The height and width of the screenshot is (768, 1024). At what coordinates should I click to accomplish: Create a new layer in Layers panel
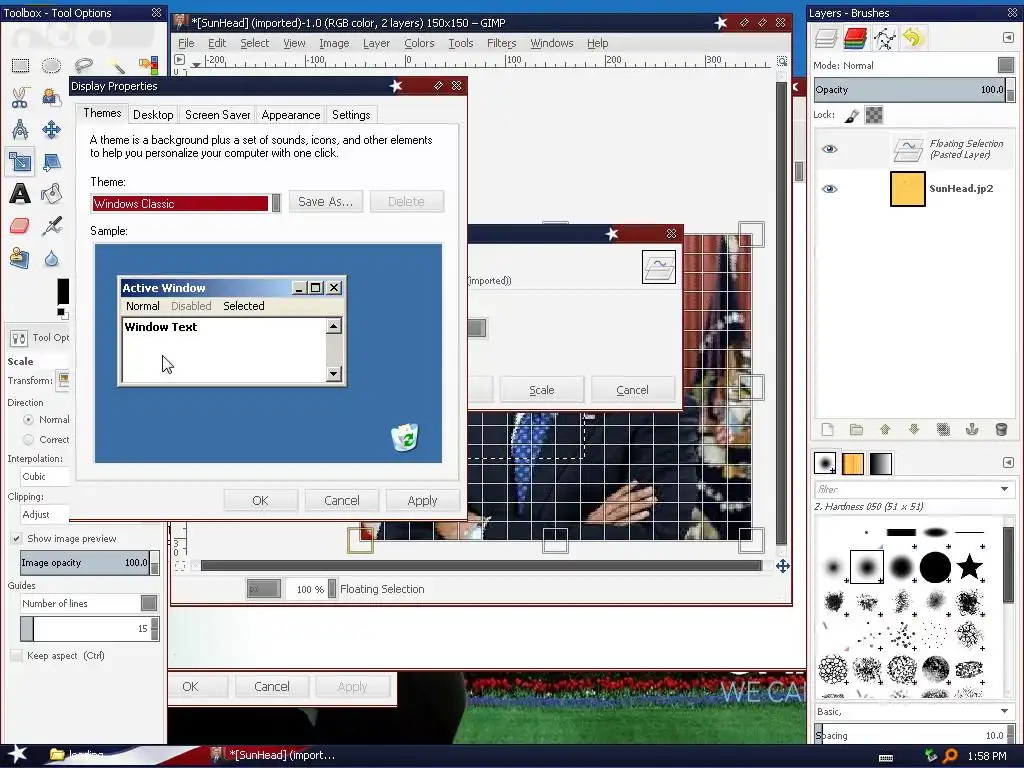click(827, 429)
